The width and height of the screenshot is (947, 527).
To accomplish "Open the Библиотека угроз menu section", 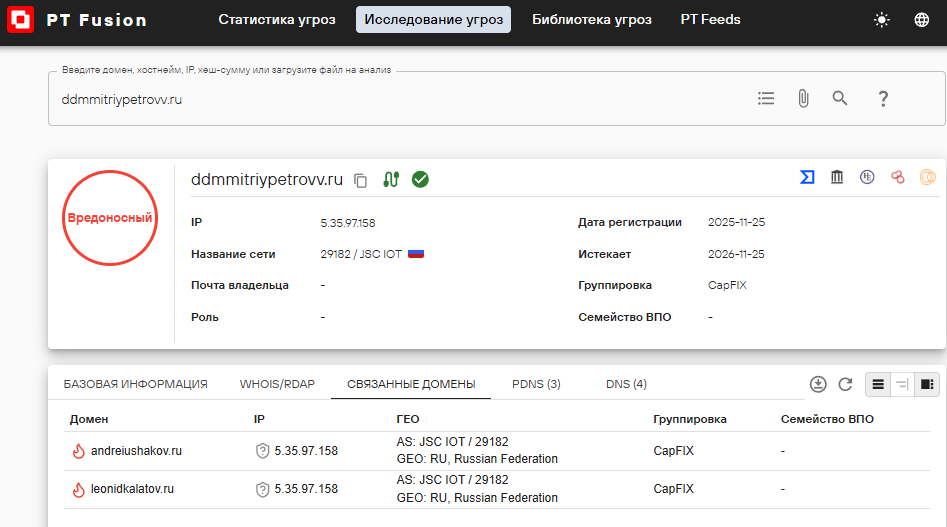I will click(591, 20).
